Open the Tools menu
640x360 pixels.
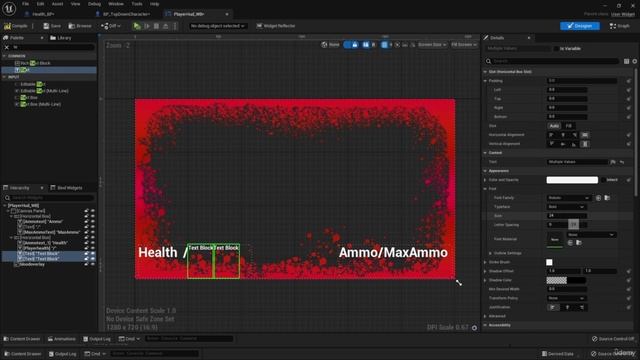point(137,4)
